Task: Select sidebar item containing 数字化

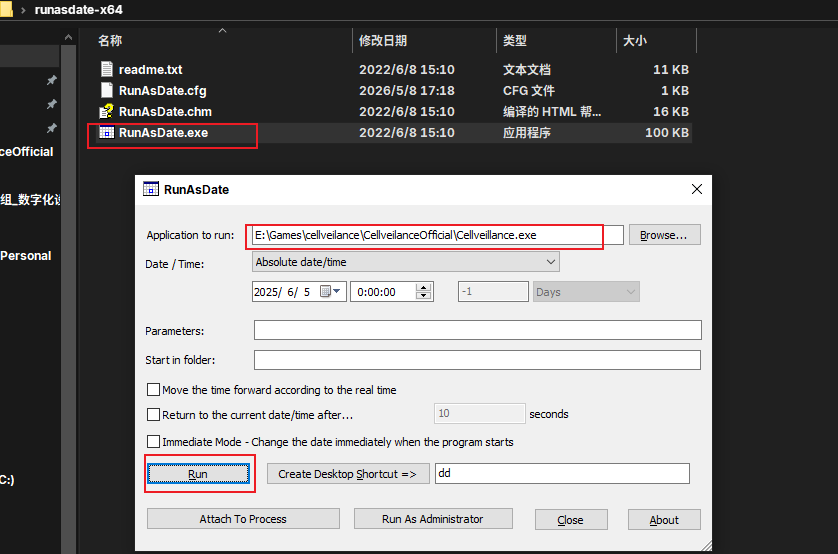Action: pyautogui.click(x=30, y=199)
